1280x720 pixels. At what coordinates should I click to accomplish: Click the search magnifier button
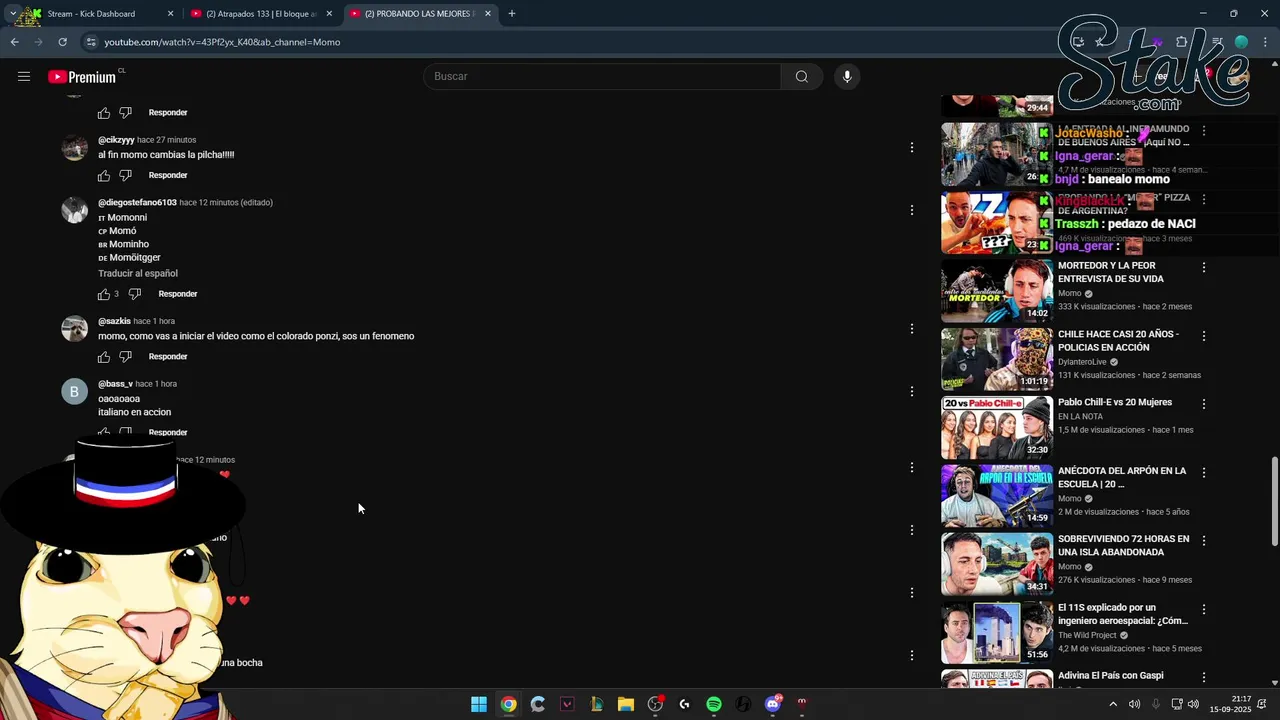(802, 77)
